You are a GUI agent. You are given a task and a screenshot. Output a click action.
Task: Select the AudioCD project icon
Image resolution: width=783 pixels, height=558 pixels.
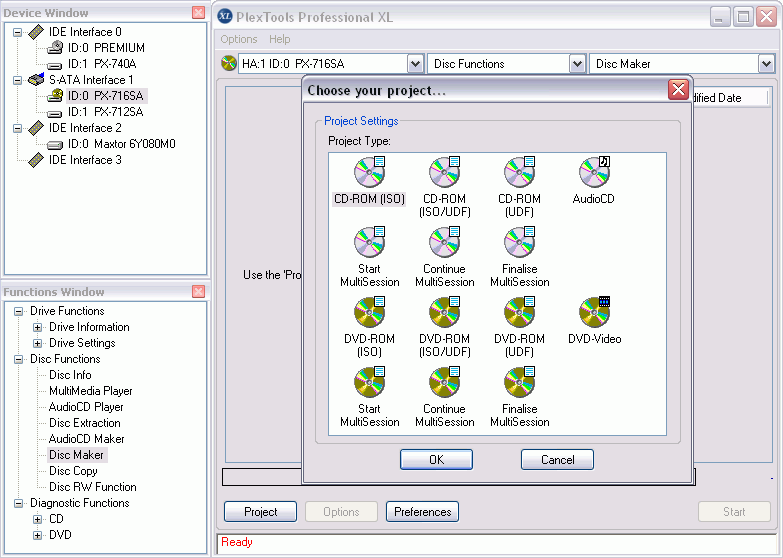tap(594, 171)
